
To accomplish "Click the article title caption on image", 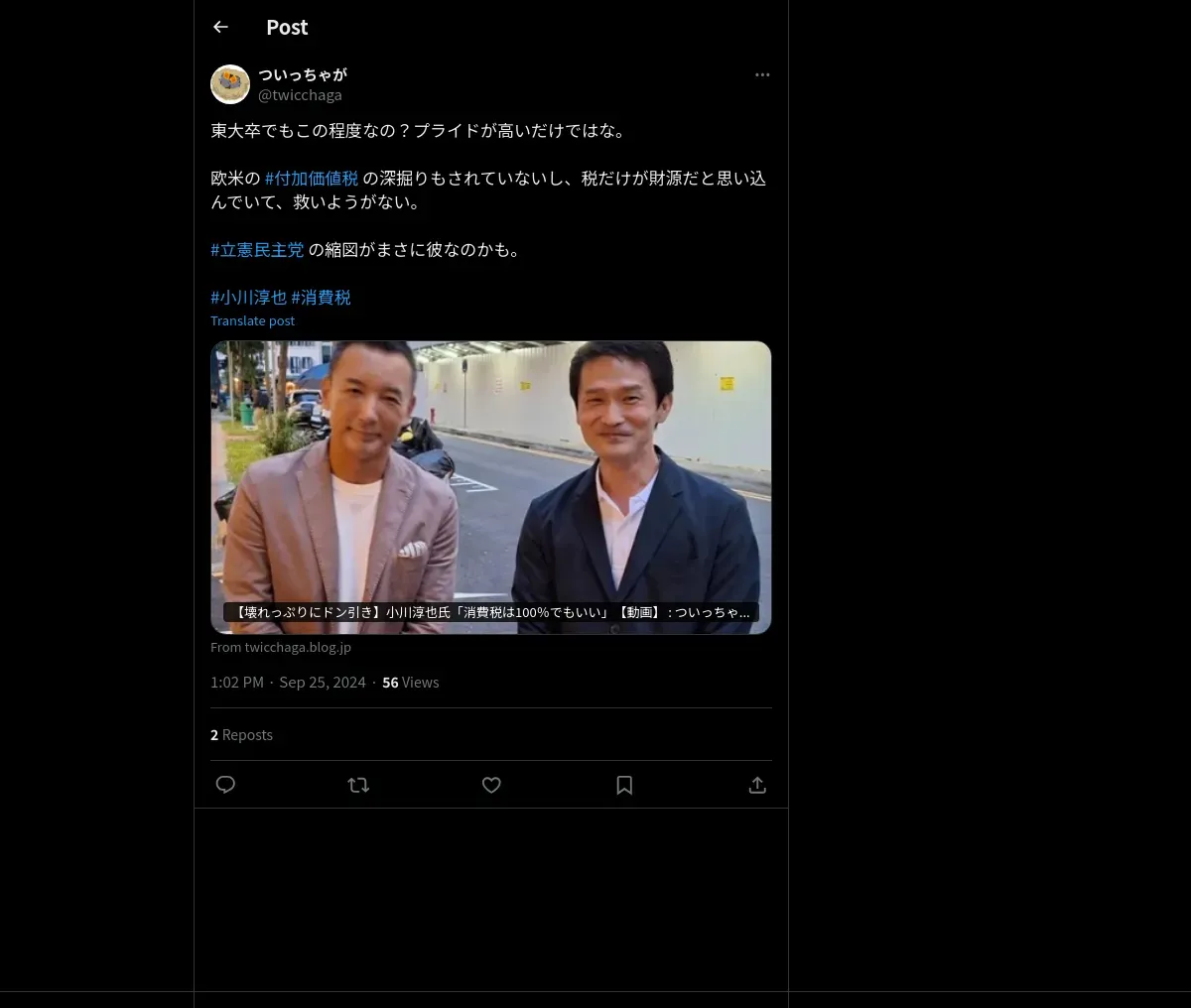I will 491,612.
